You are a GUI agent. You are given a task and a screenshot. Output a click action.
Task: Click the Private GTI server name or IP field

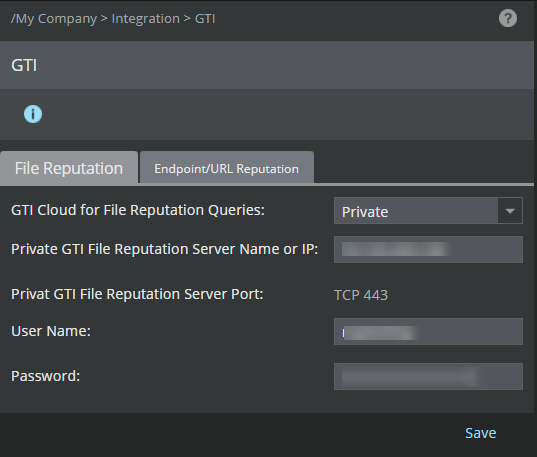(428, 249)
